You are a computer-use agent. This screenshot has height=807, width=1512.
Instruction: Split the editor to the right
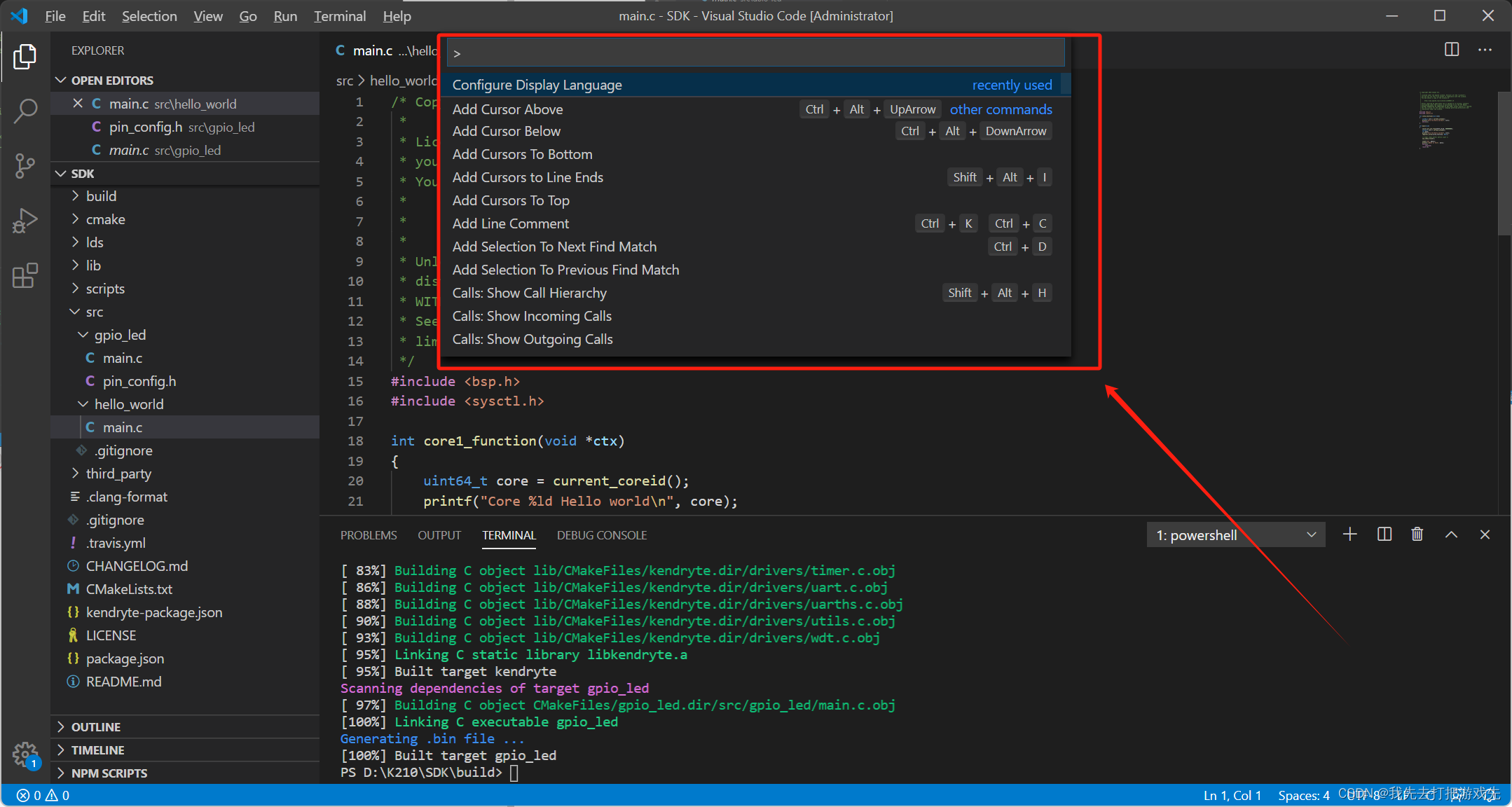1452,50
